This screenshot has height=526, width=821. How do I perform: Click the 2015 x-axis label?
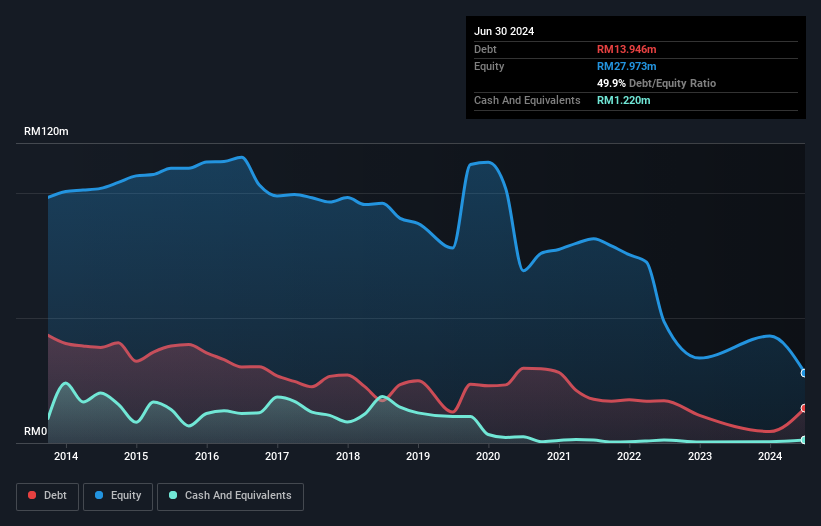click(x=136, y=456)
